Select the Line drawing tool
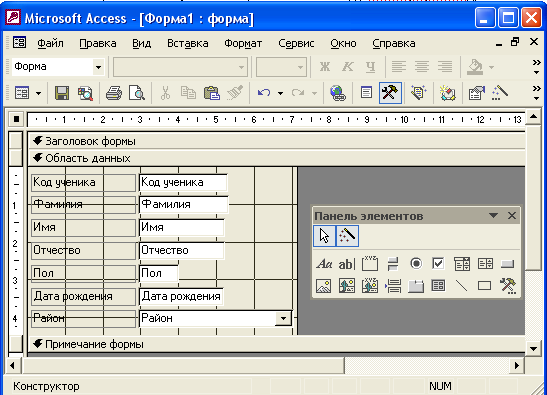This screenshot has width=547, height=395. point(462,286)
